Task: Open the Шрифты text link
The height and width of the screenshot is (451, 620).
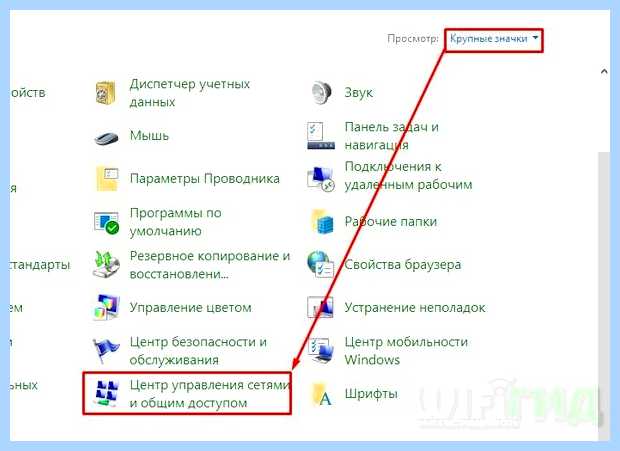Action: [371, 394]
